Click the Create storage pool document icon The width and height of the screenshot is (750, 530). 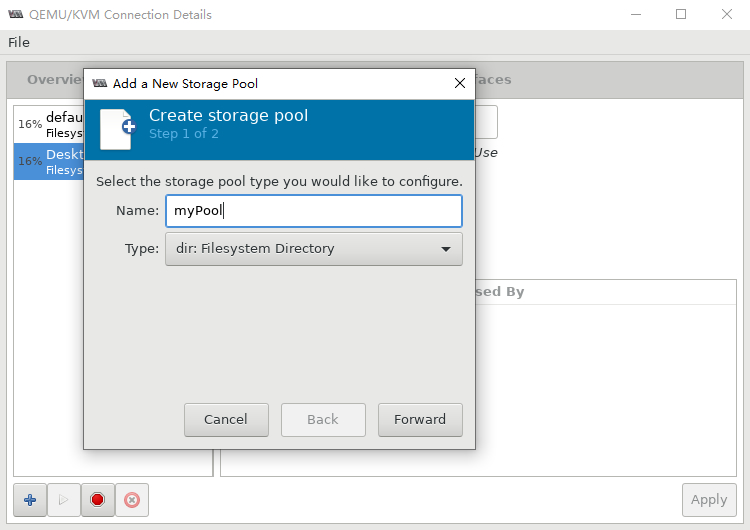117,129
